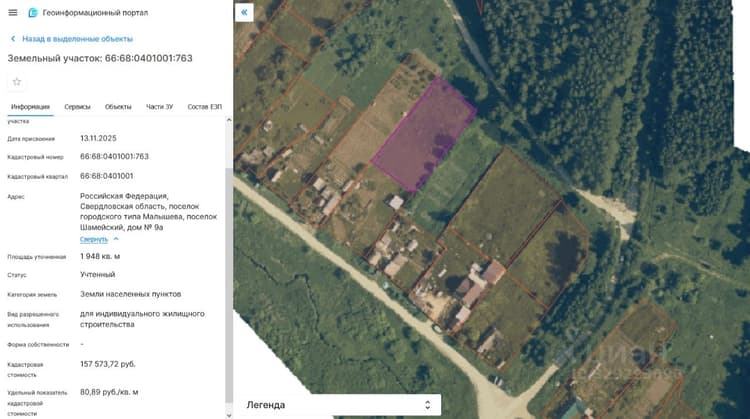Open the hamburger main menu
Viewport: 750px width, 419px height.
[13, 12]
